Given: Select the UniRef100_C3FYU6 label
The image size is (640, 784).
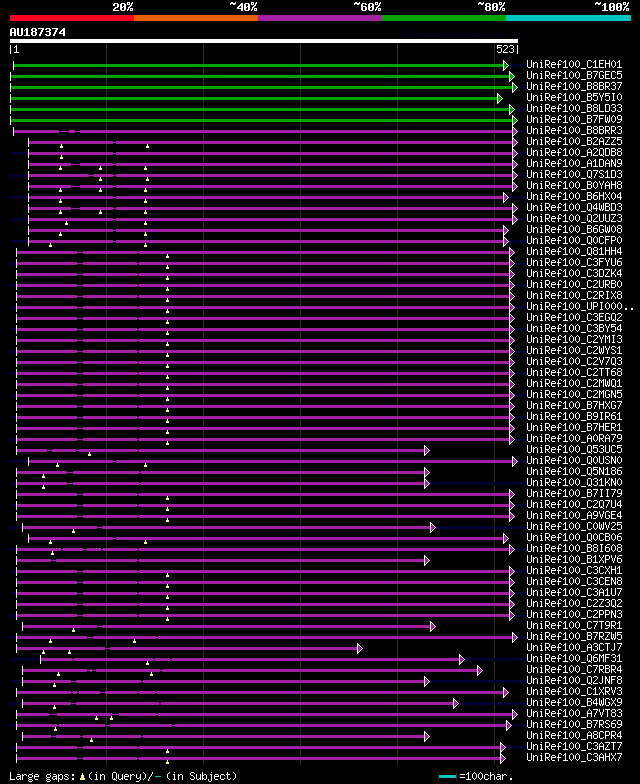Looking at the screenshot, I should 574,262.
